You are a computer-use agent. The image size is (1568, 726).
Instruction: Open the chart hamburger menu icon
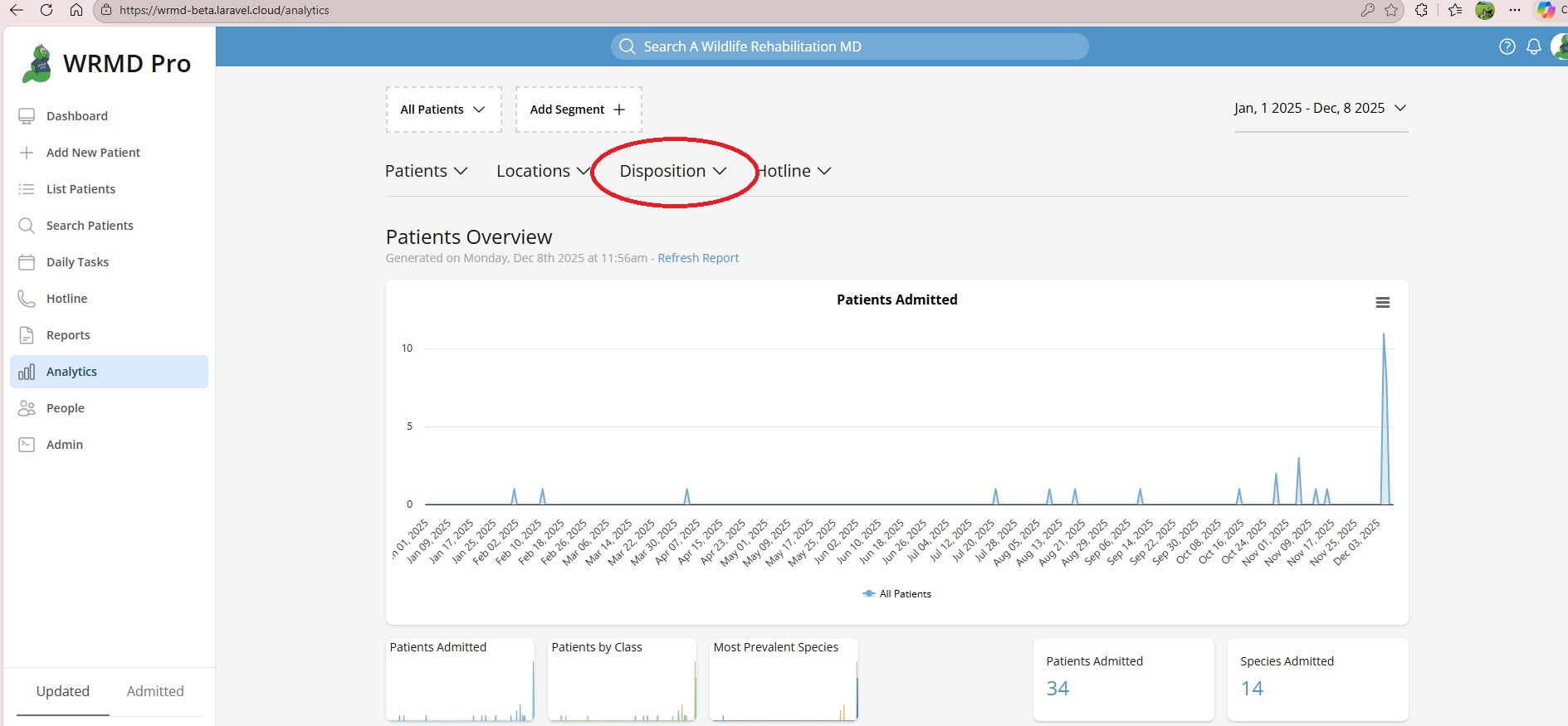coord(1382,303)
